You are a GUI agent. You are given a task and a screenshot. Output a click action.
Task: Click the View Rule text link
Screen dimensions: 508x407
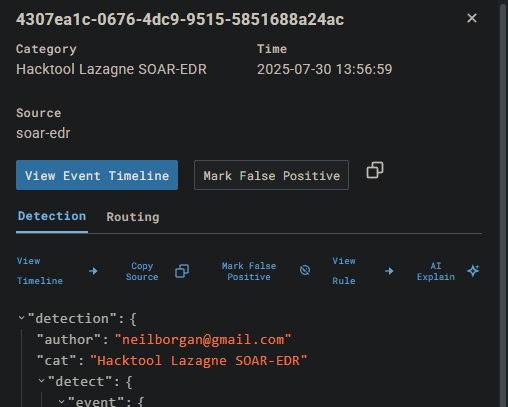(x=344, y=271)
